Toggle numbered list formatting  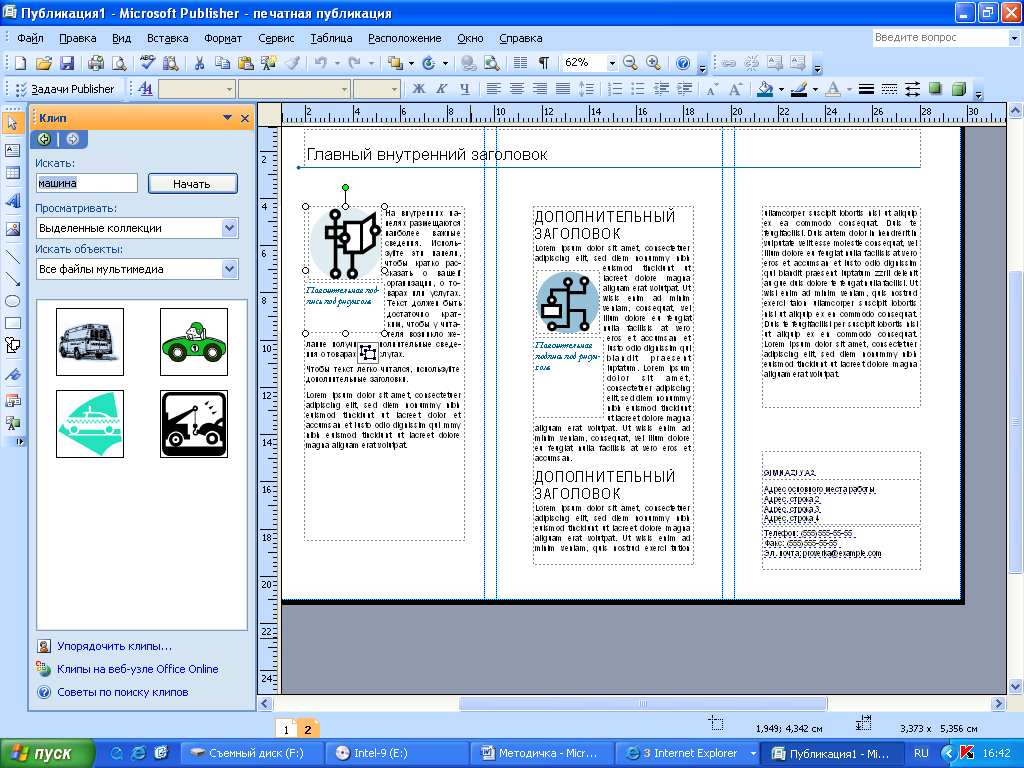pos(615,89)
